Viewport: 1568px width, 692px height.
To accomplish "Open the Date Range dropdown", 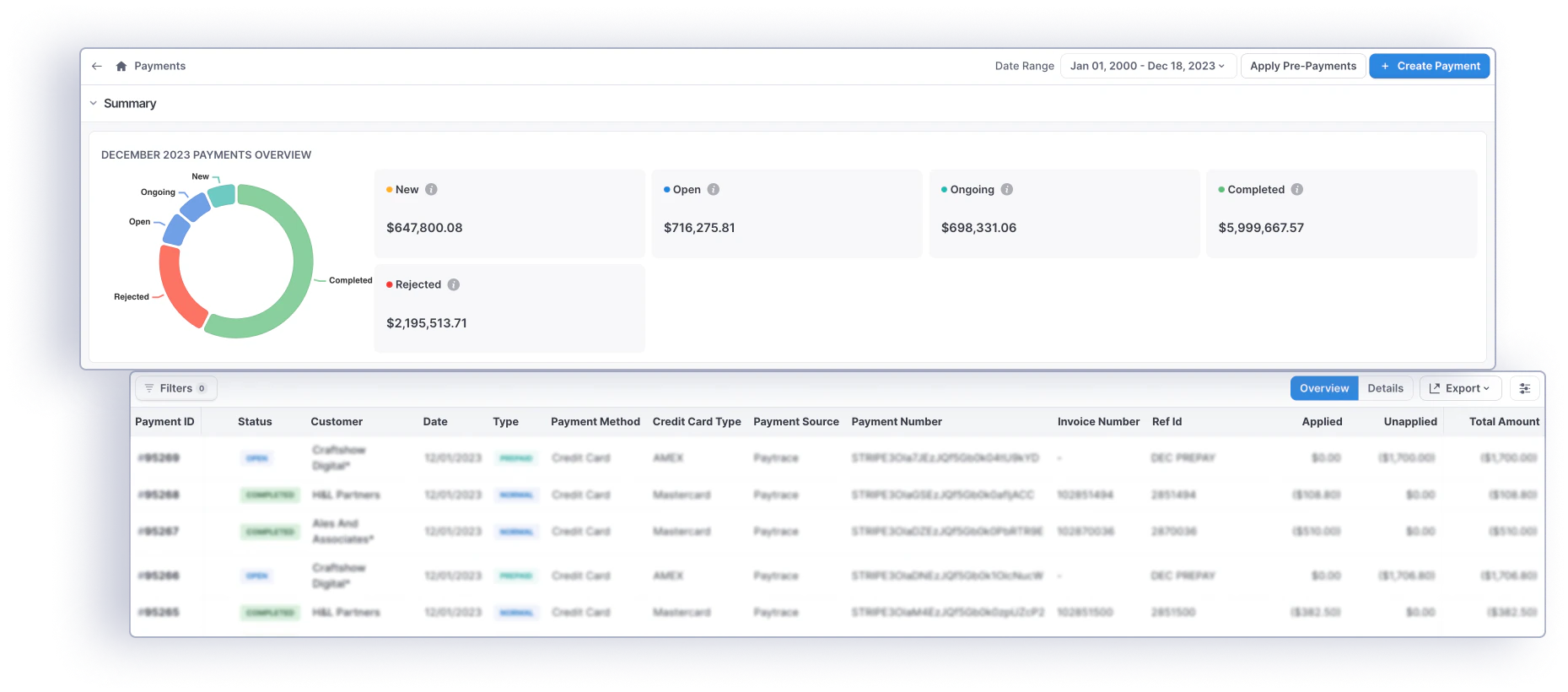I will pyautogui.click(x=1148, y=66).
